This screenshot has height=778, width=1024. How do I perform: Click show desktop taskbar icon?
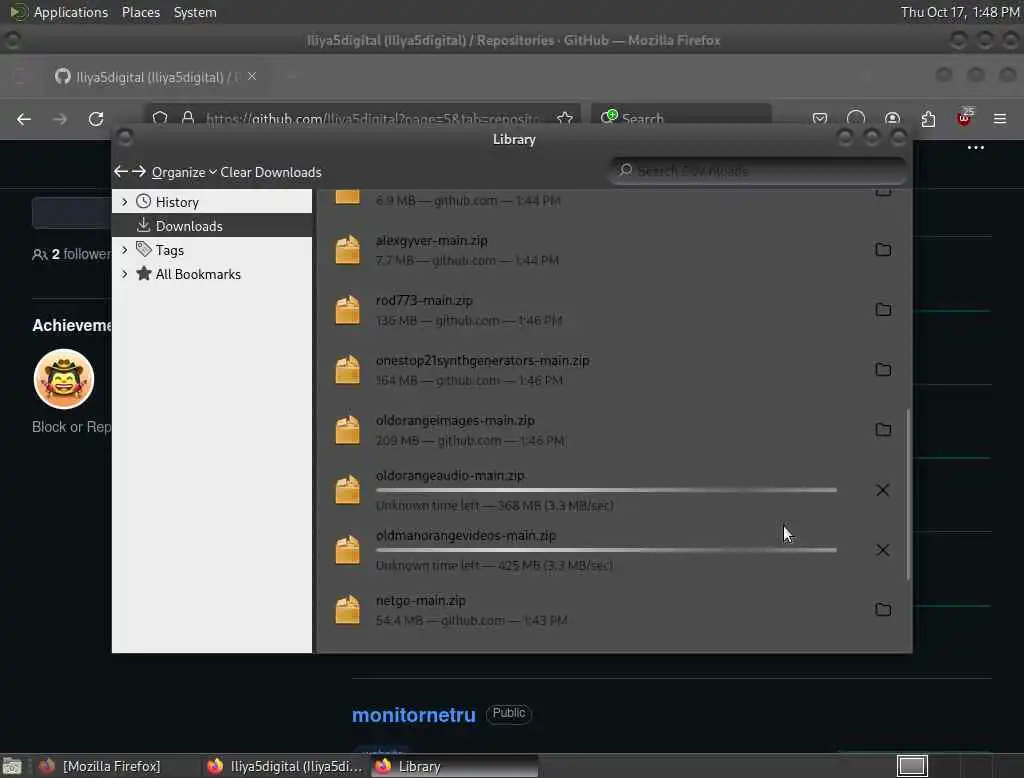pos(12,766)
